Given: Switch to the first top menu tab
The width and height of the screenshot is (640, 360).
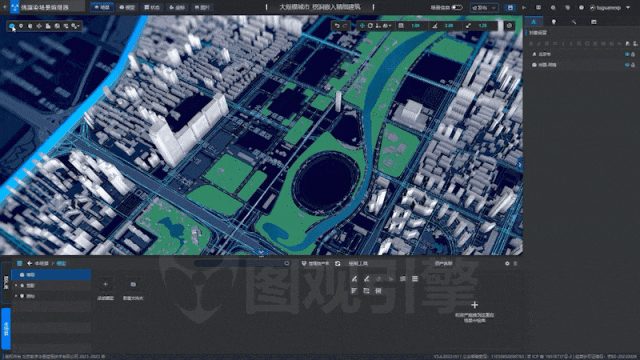Looking at the screenshot, I should (102, 7).
